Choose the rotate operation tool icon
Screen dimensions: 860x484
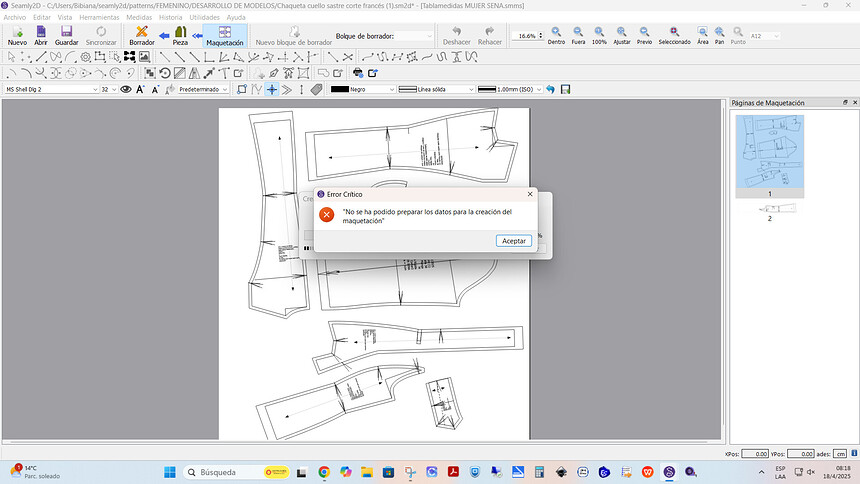pos(165,73)
